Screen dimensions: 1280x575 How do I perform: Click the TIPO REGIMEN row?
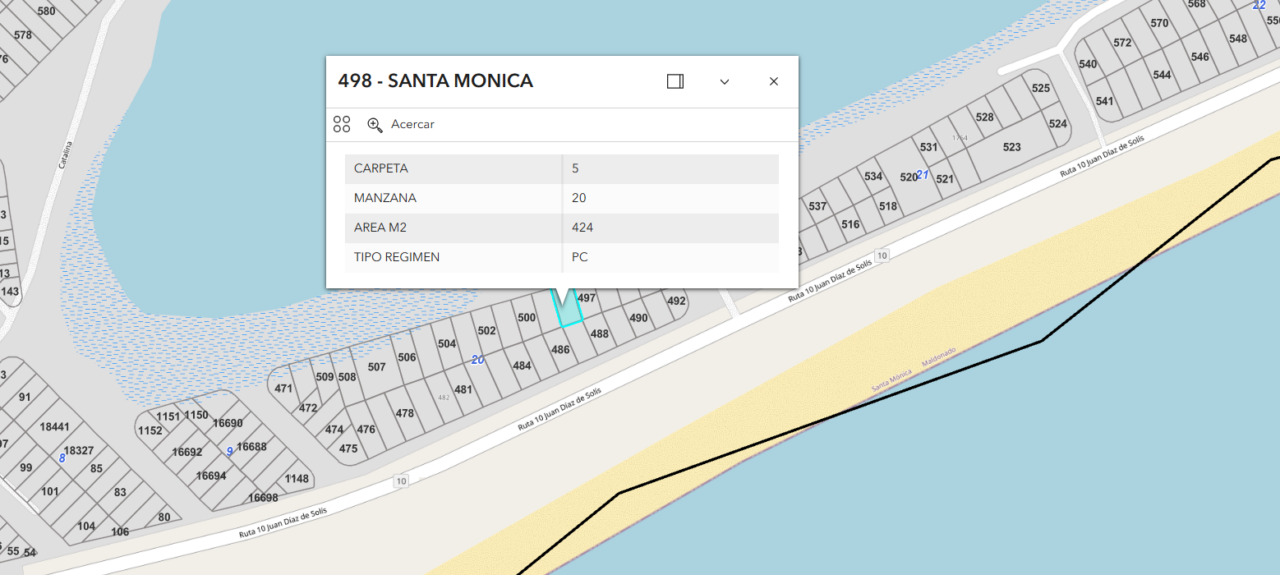pos(561,257)
